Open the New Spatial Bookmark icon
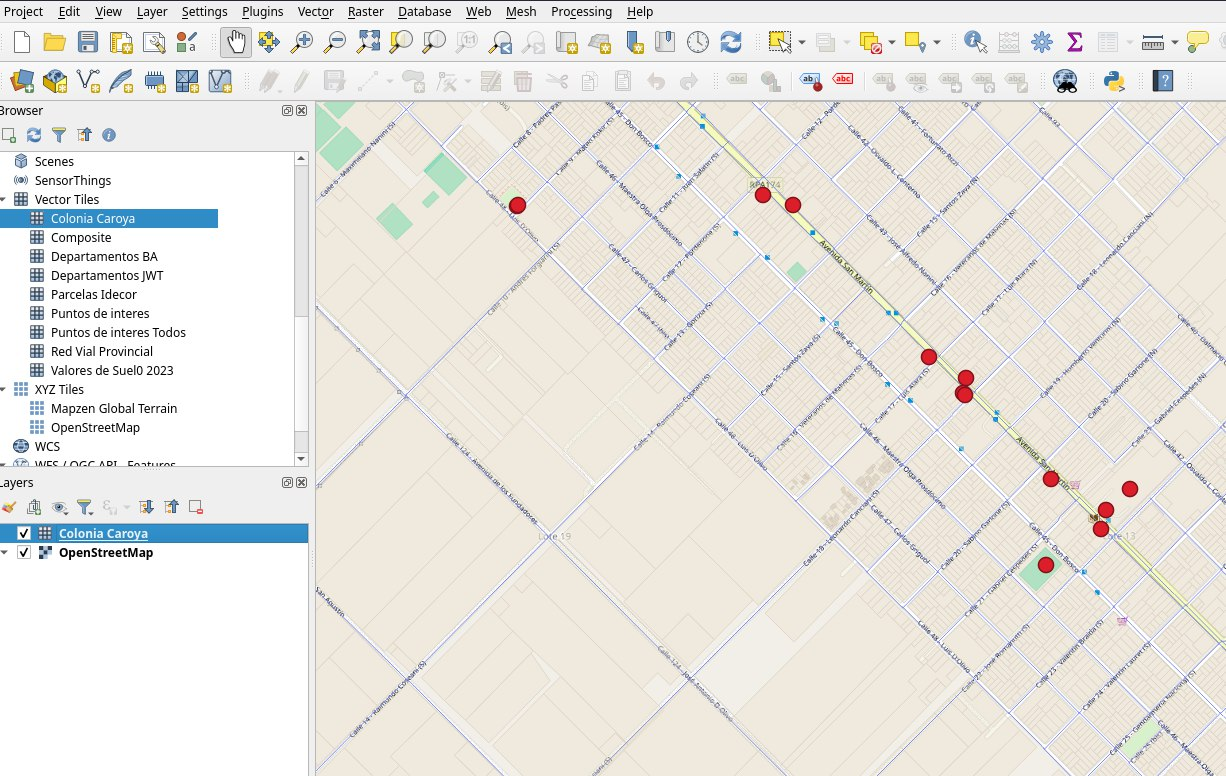The height and width of the screenshot is (776, 1226). [632, 42]
